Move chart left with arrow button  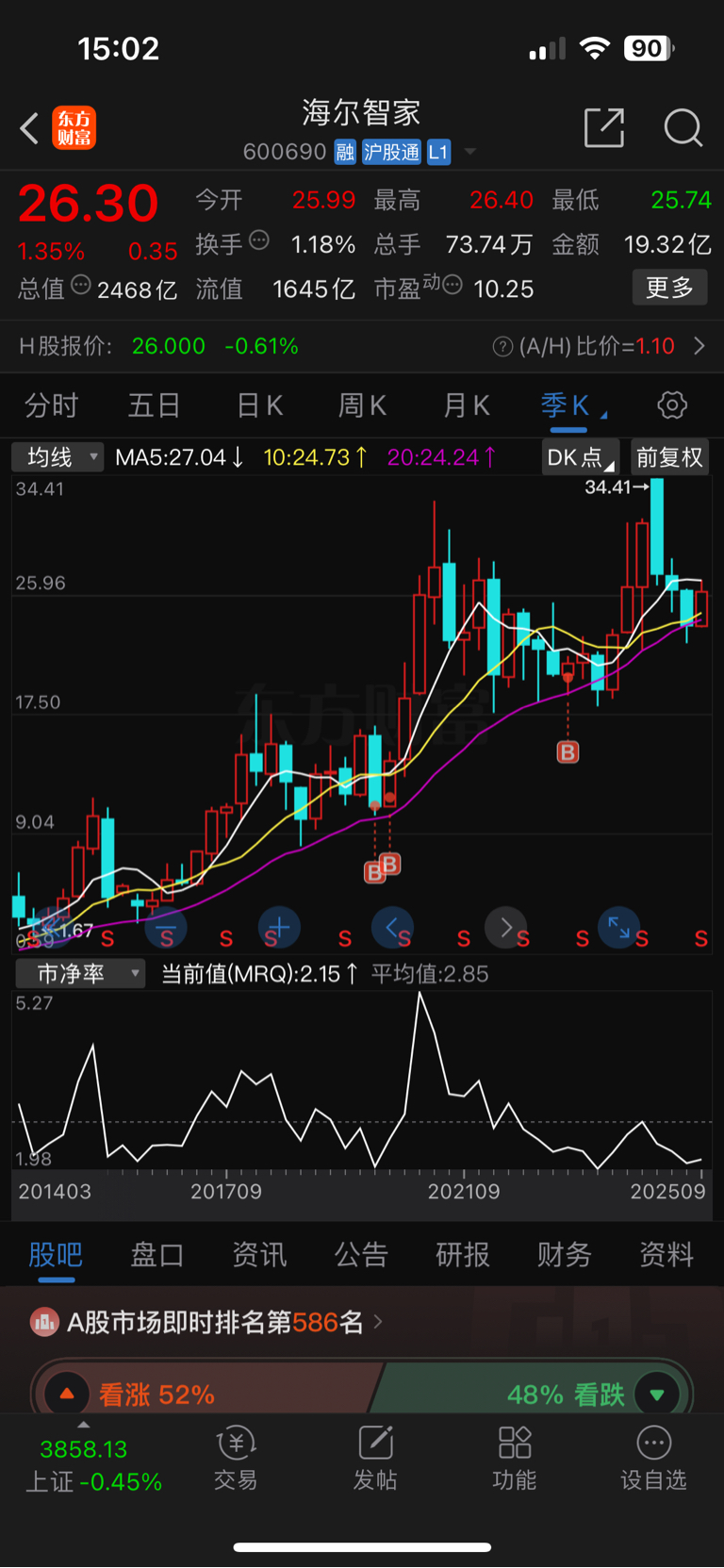point(392,928)
